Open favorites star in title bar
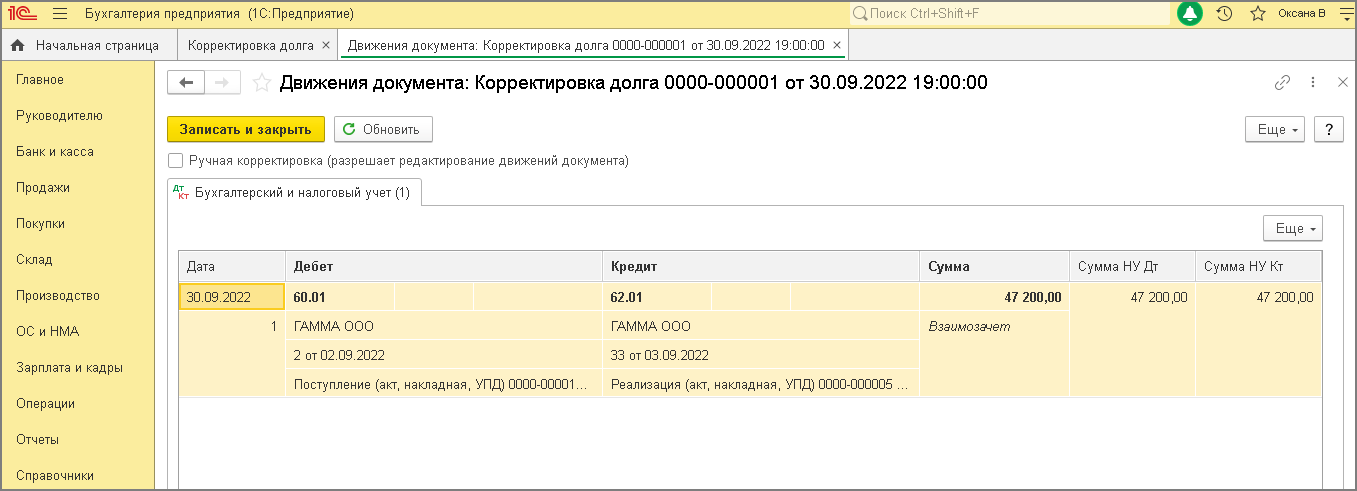 (1258, 14)
